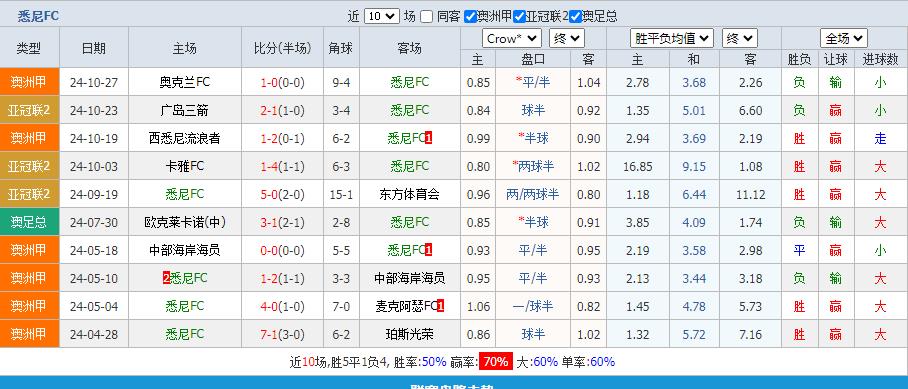
Task: Click the 1-0(0-0) score on 24-10-27
Action: [x=283, y=82]
